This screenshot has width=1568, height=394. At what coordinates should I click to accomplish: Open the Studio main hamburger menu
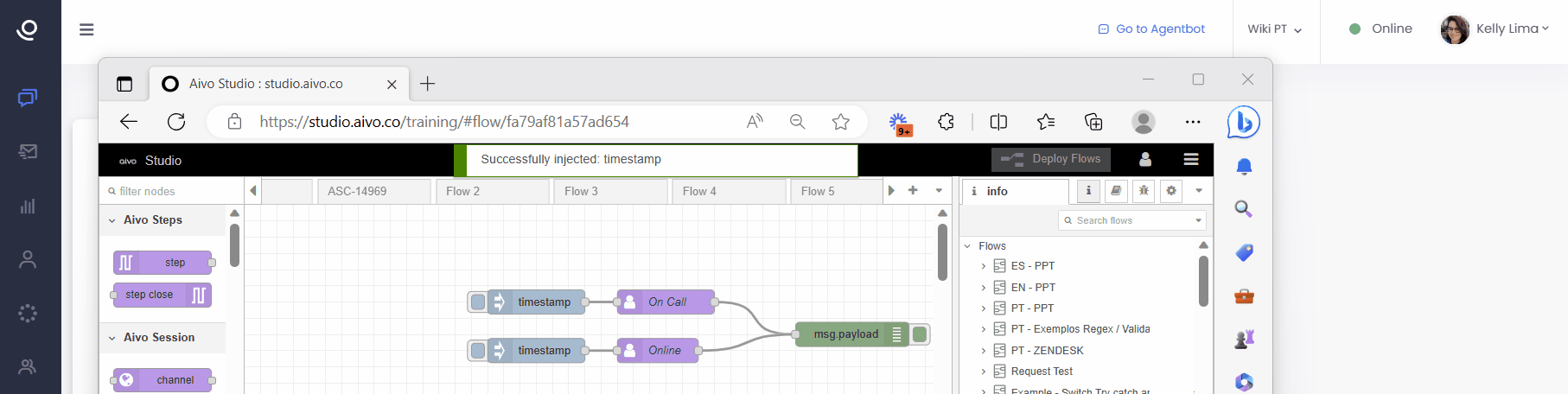tap(1191, 159)
